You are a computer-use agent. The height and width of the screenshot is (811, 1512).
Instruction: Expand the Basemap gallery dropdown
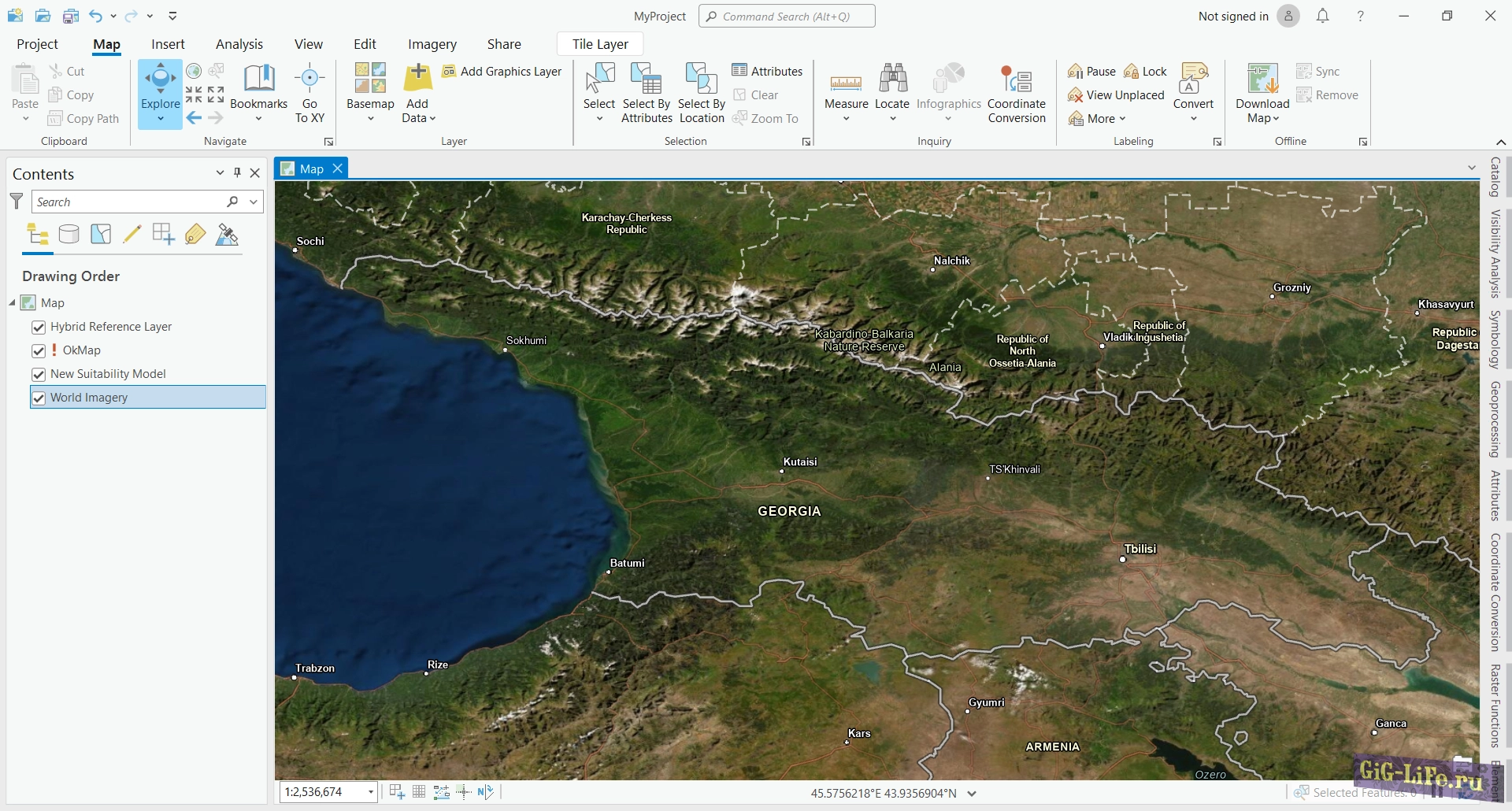[x=370, y=118]
